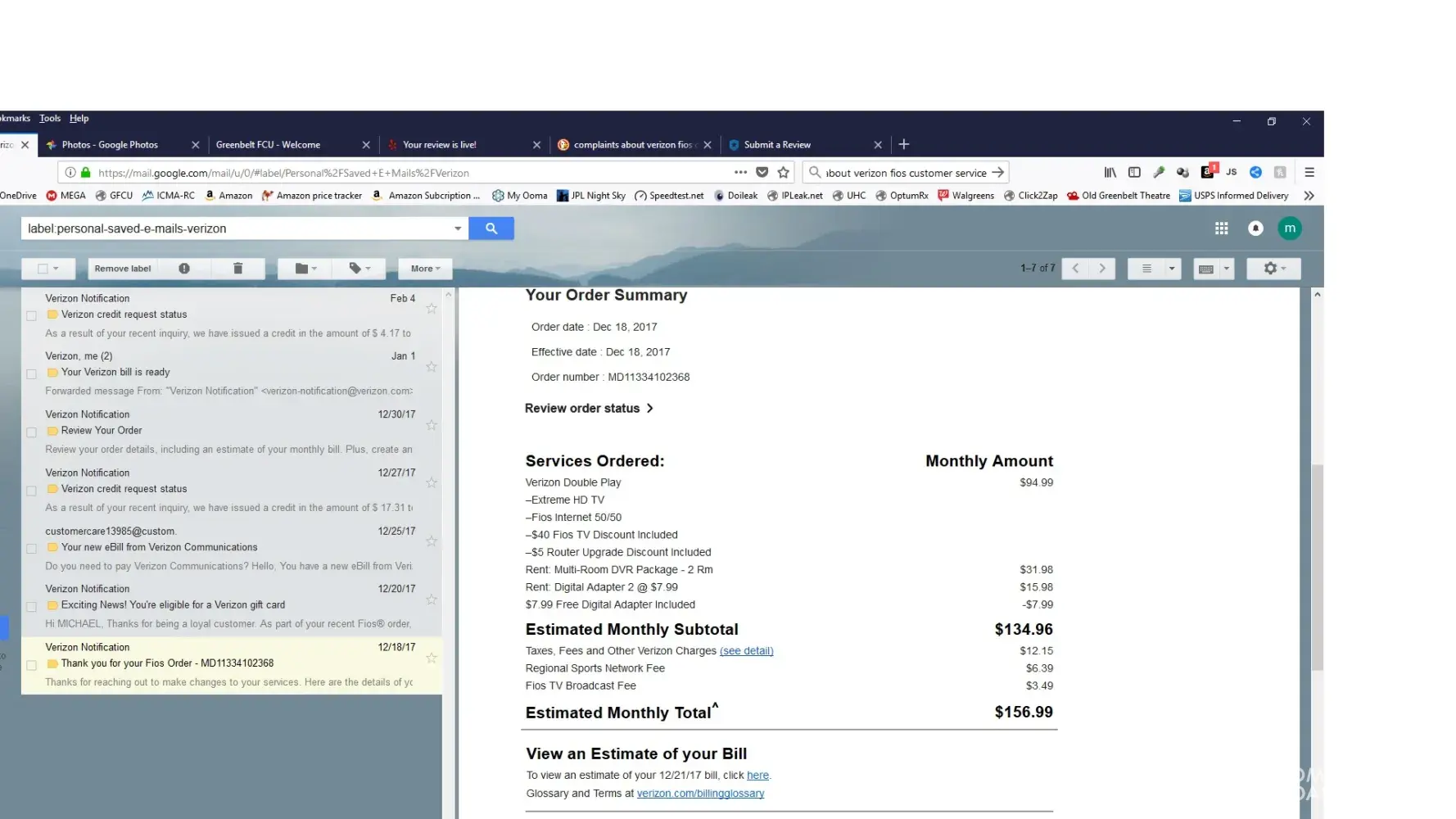The width and height of the screenshot is (1456, 819).
Task: Open the settings gear dropdown
Action: (1273, 269)
